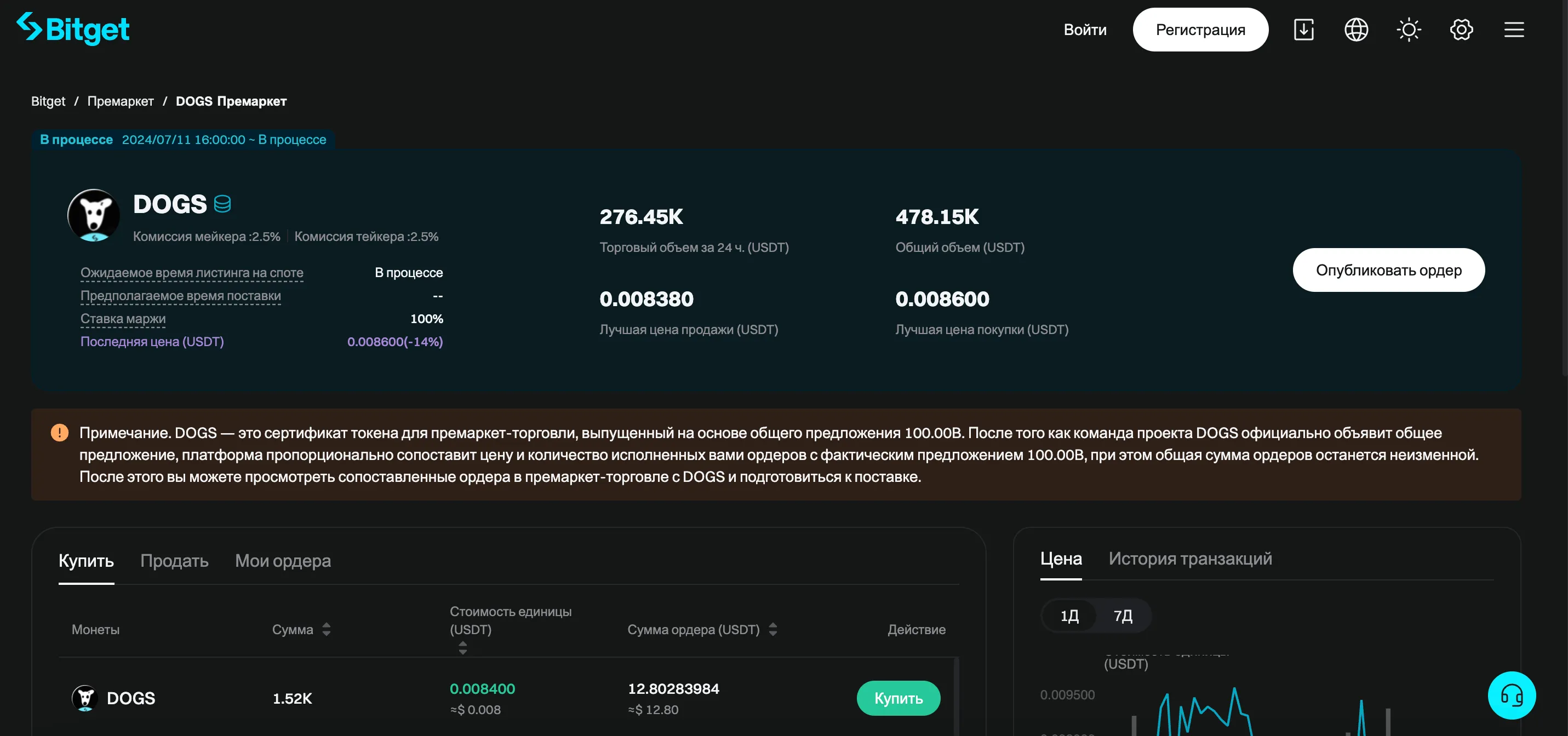1568x736 pixels.
Task: Open the hamburger menu
Action: [x=1514, y=29]
